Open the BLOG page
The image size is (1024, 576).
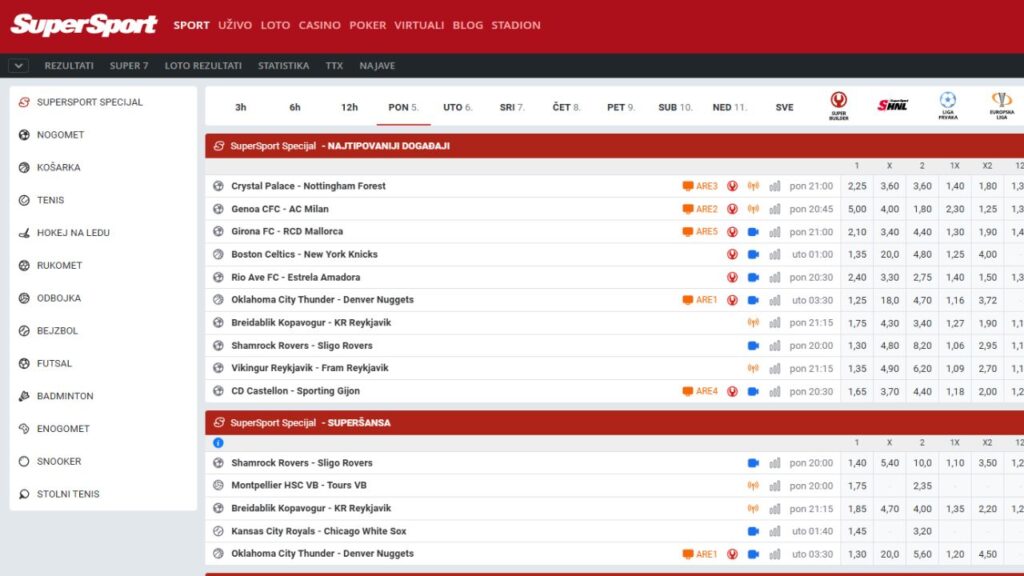coord(468,25)
